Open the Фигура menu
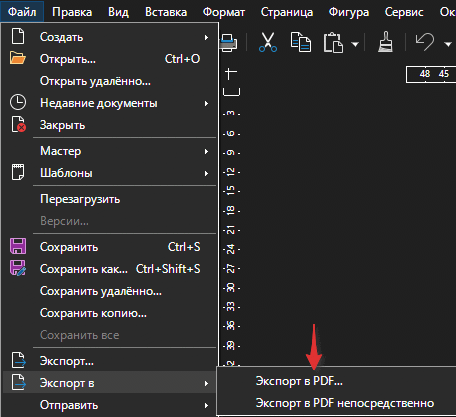The image size is (456, 417). pos(349,12)
